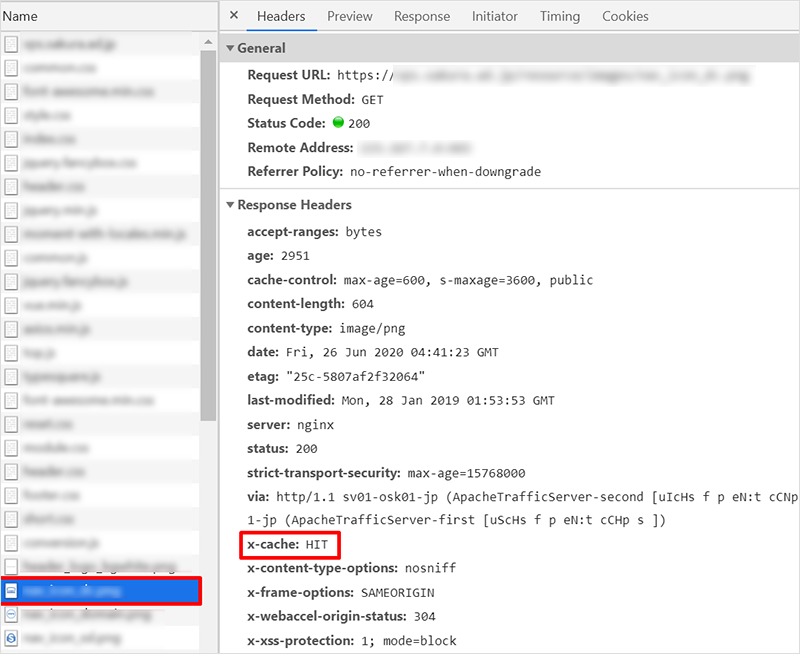Close the request details pane
The width and height of the screenshot is (800, 654).
click(x=234, y=16)
